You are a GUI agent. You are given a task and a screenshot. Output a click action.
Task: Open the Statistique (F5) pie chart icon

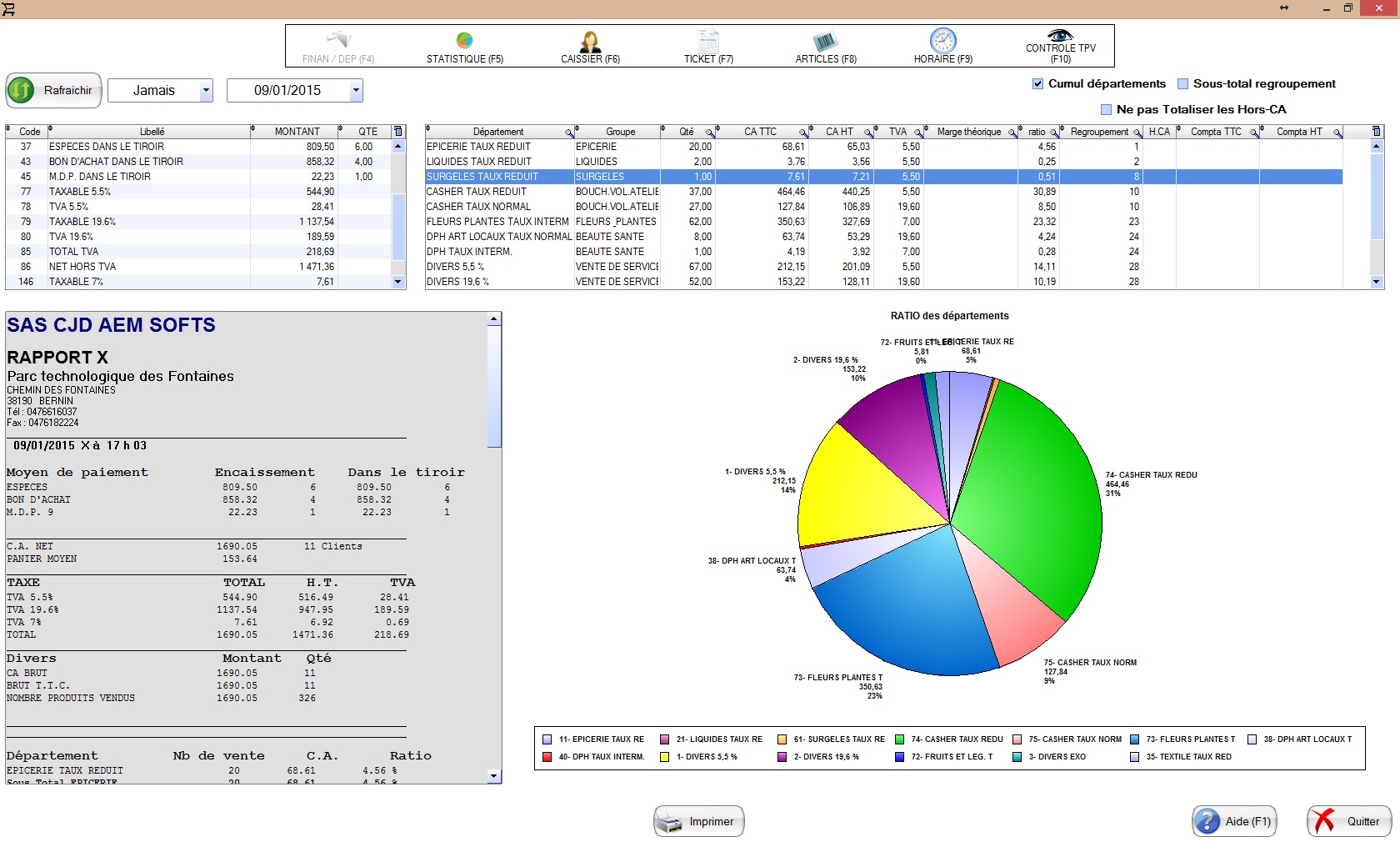coord(464,41)
